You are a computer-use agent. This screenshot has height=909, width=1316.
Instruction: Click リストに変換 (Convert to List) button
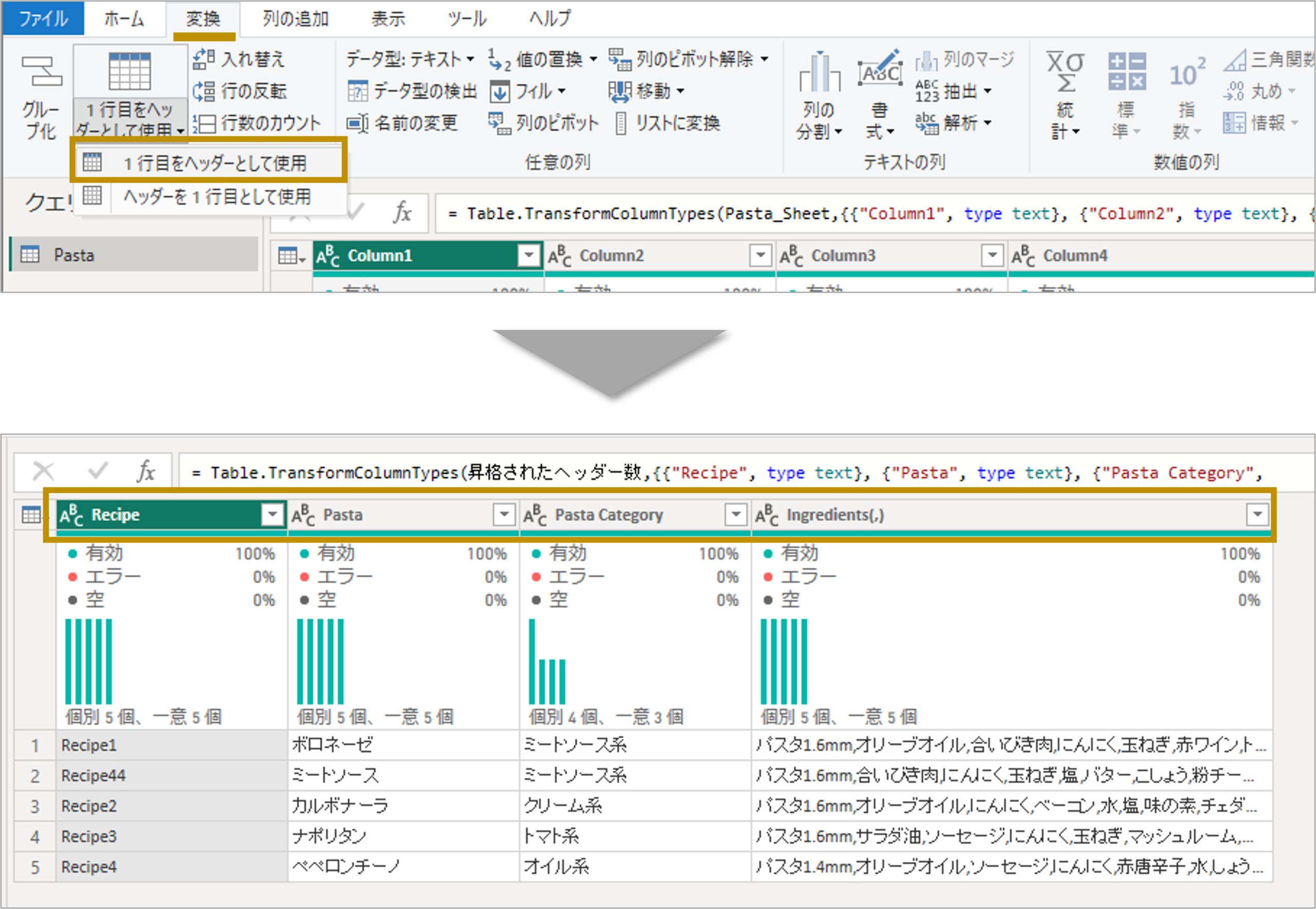coord(667,123)
